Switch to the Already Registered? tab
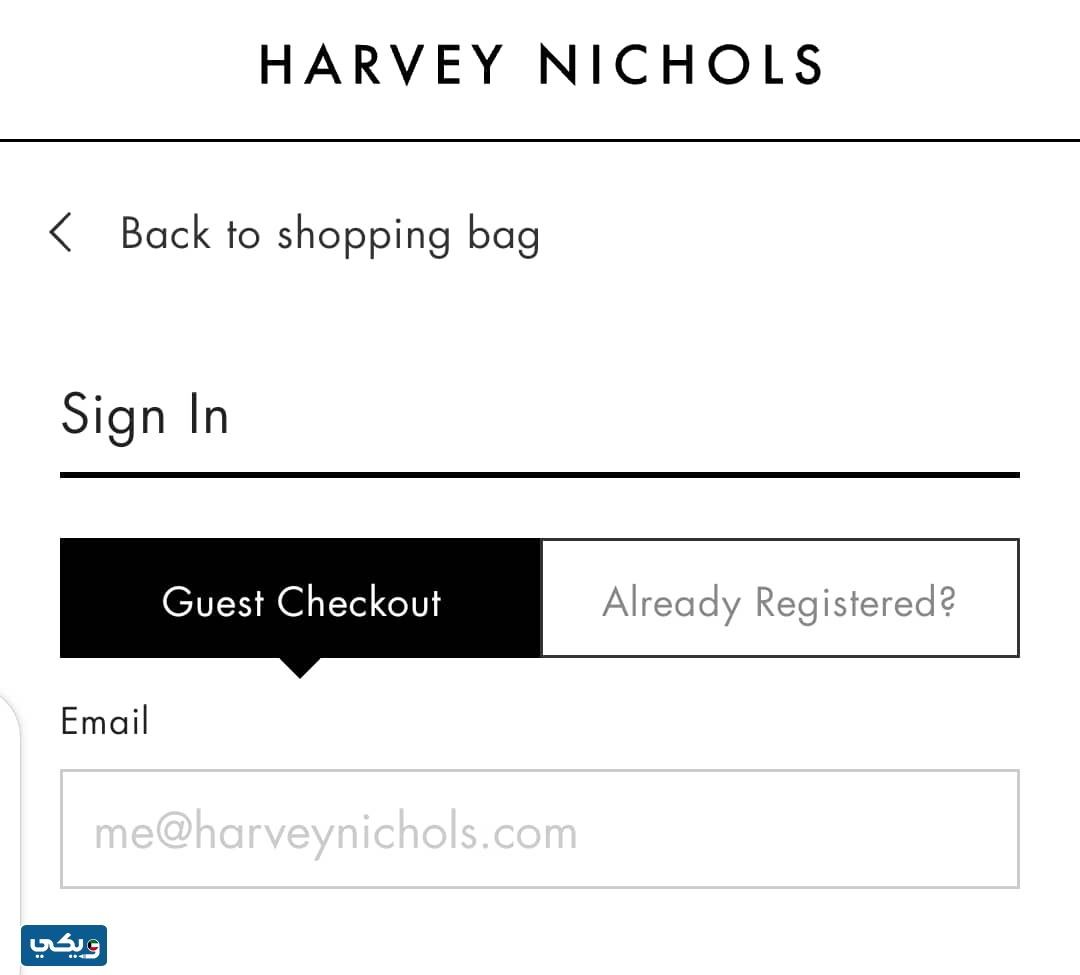 (x=779, y=598)
